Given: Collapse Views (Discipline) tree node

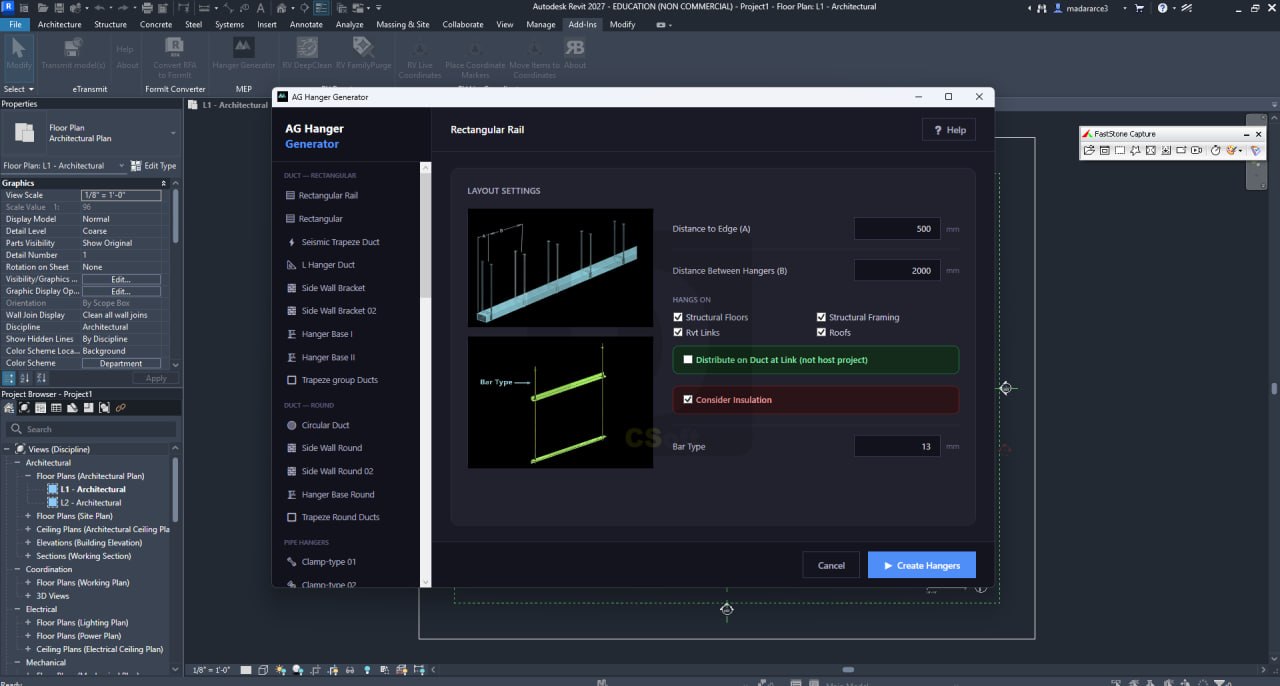Looking at the screenshot, I should click(7, 449).
